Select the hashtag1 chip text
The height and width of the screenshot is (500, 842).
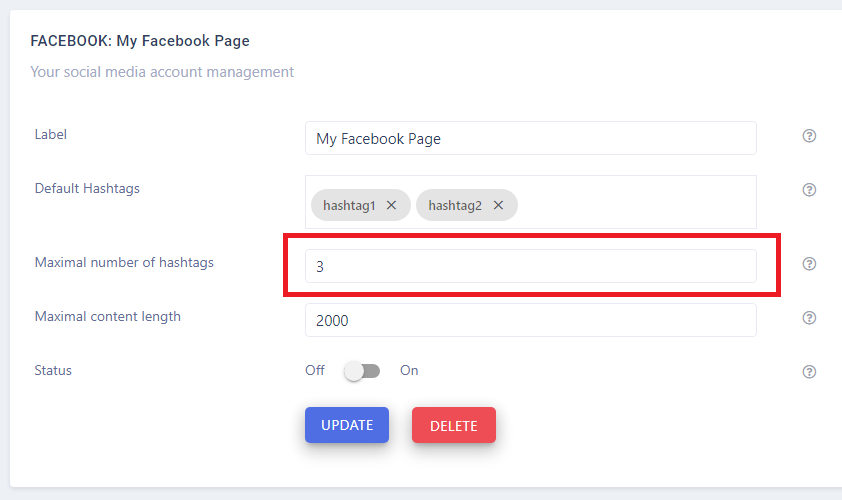(x=349, y=205)
